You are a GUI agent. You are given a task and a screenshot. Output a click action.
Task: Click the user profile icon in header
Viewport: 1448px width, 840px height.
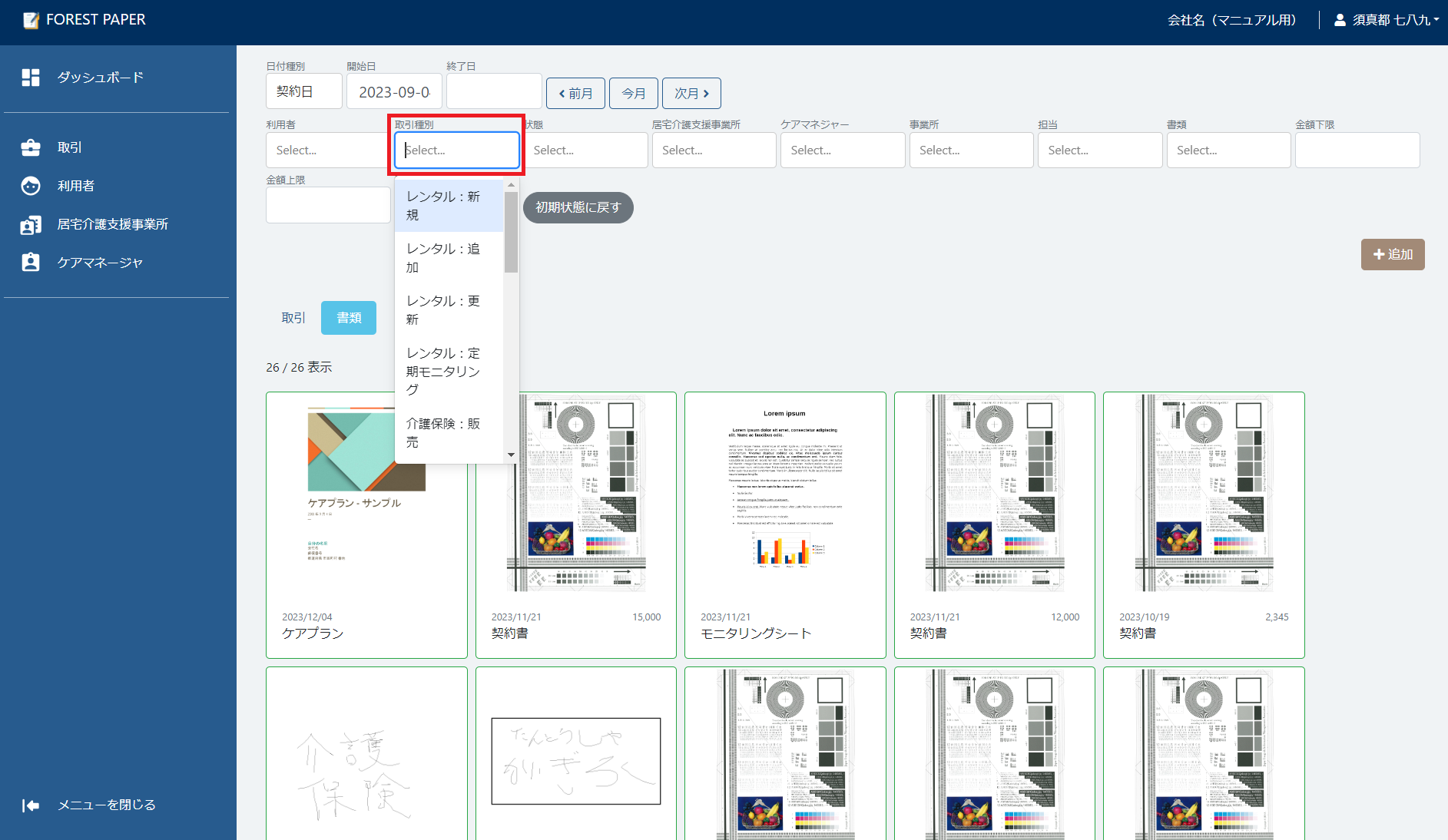click(1340, 20)
